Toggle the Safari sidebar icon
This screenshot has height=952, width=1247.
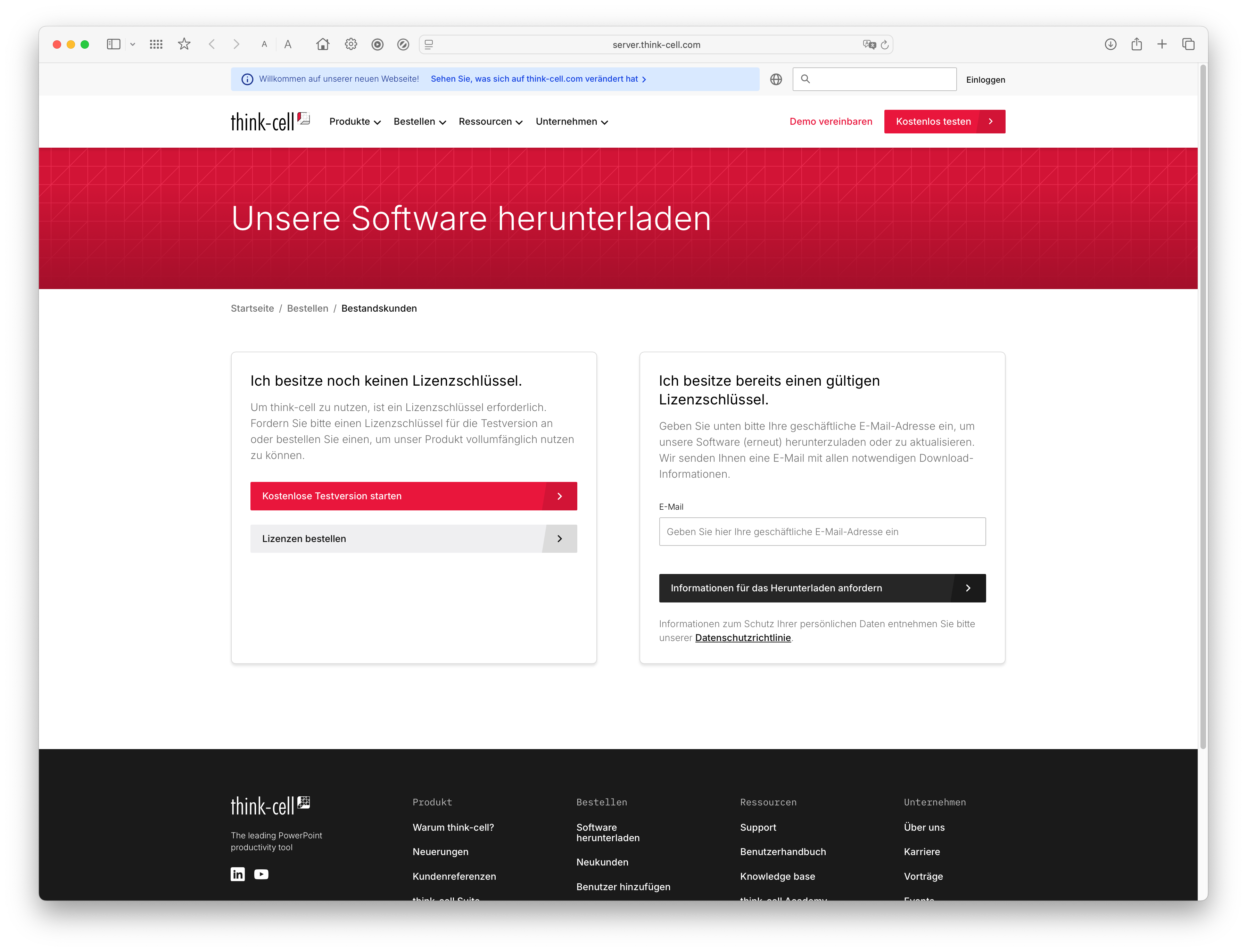coord(113,44)
